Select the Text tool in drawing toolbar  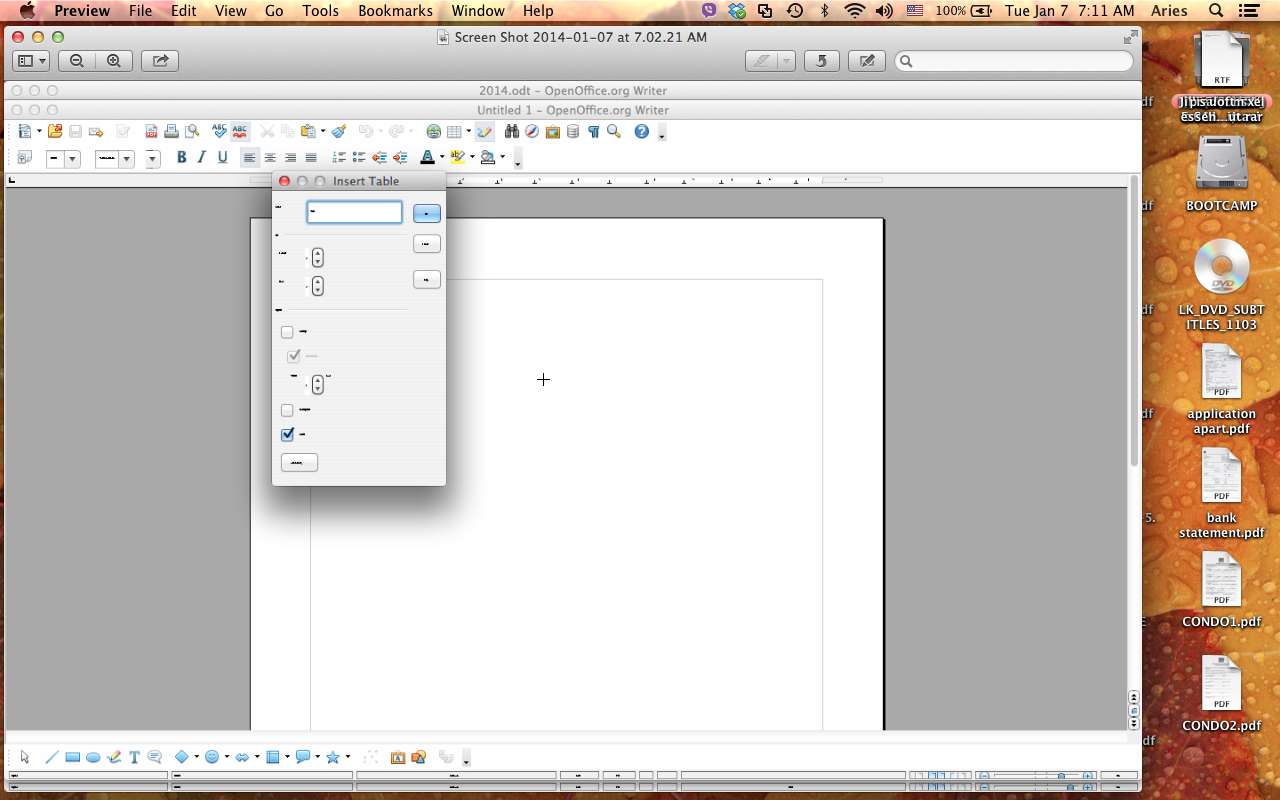coord(134,757)
